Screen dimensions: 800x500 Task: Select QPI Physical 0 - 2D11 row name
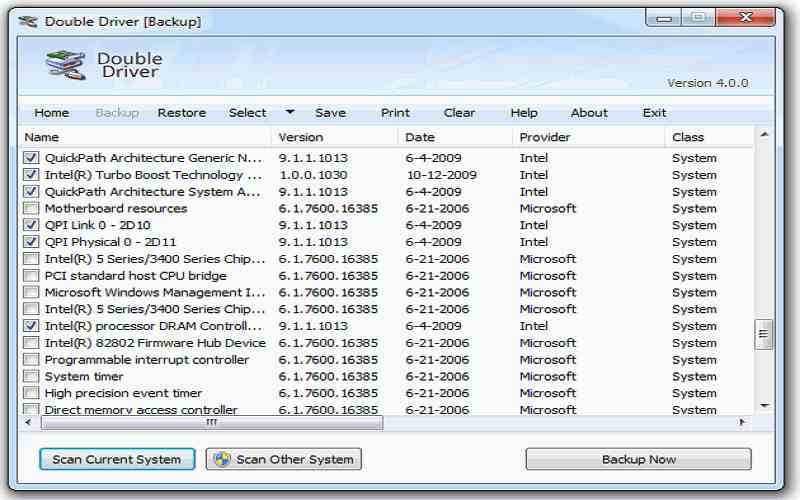[x=110, y=242]
